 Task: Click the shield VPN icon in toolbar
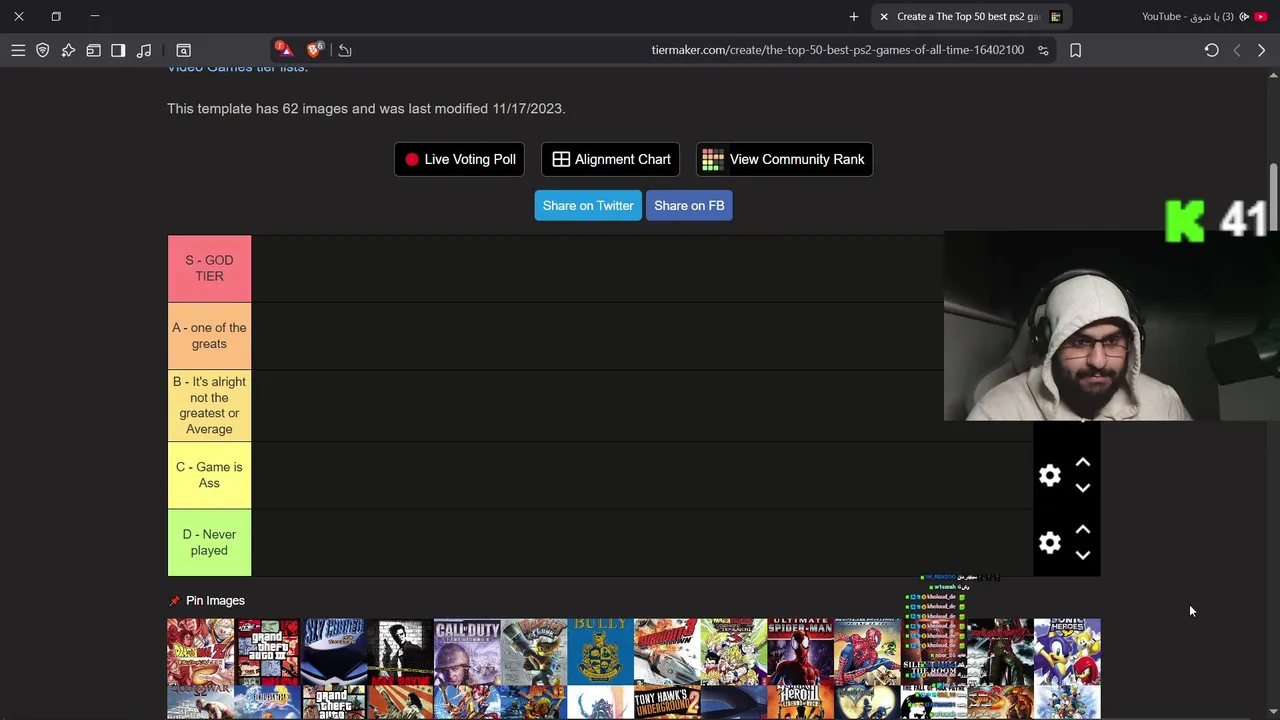pos(43,50)
